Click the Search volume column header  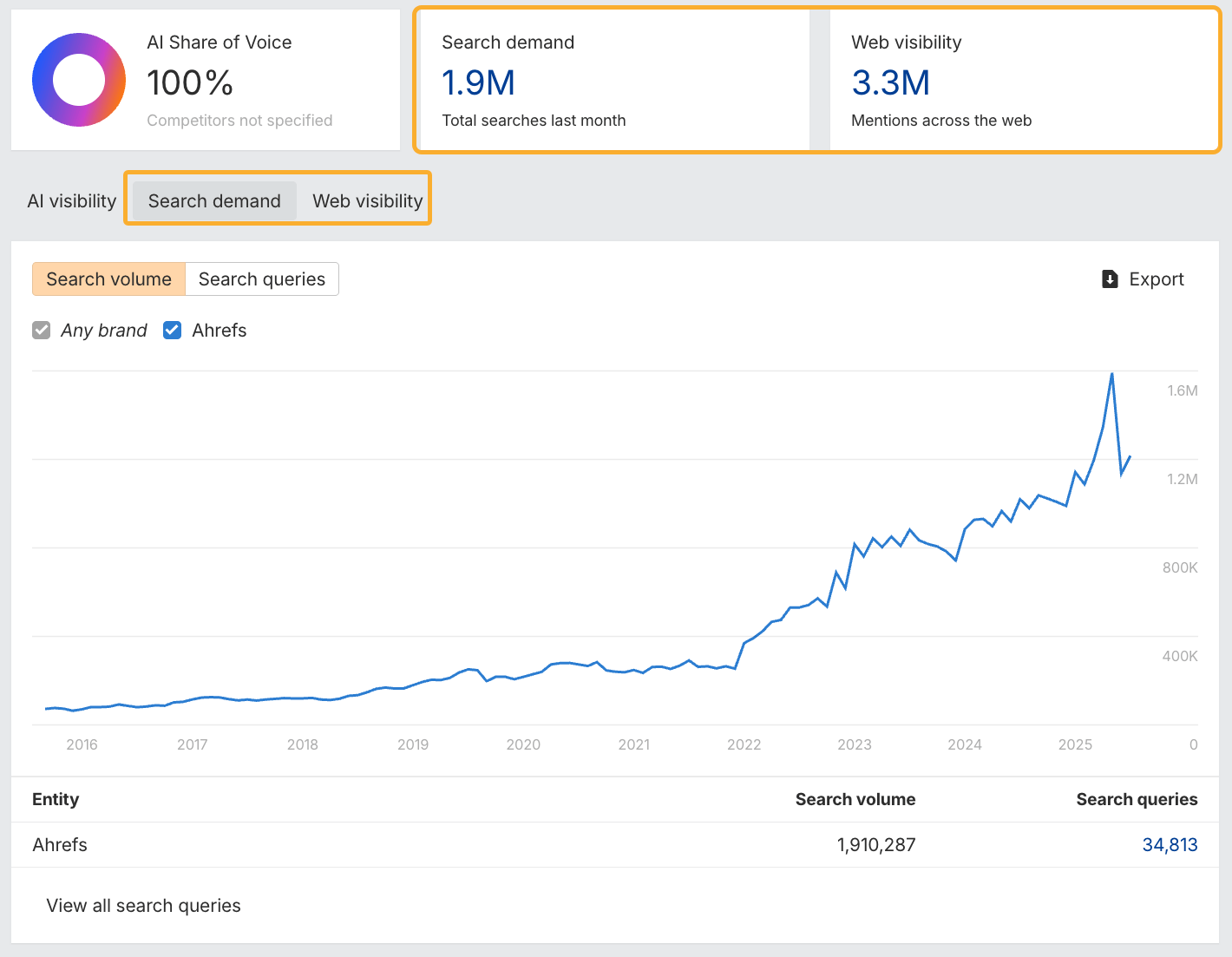point(855,800)
